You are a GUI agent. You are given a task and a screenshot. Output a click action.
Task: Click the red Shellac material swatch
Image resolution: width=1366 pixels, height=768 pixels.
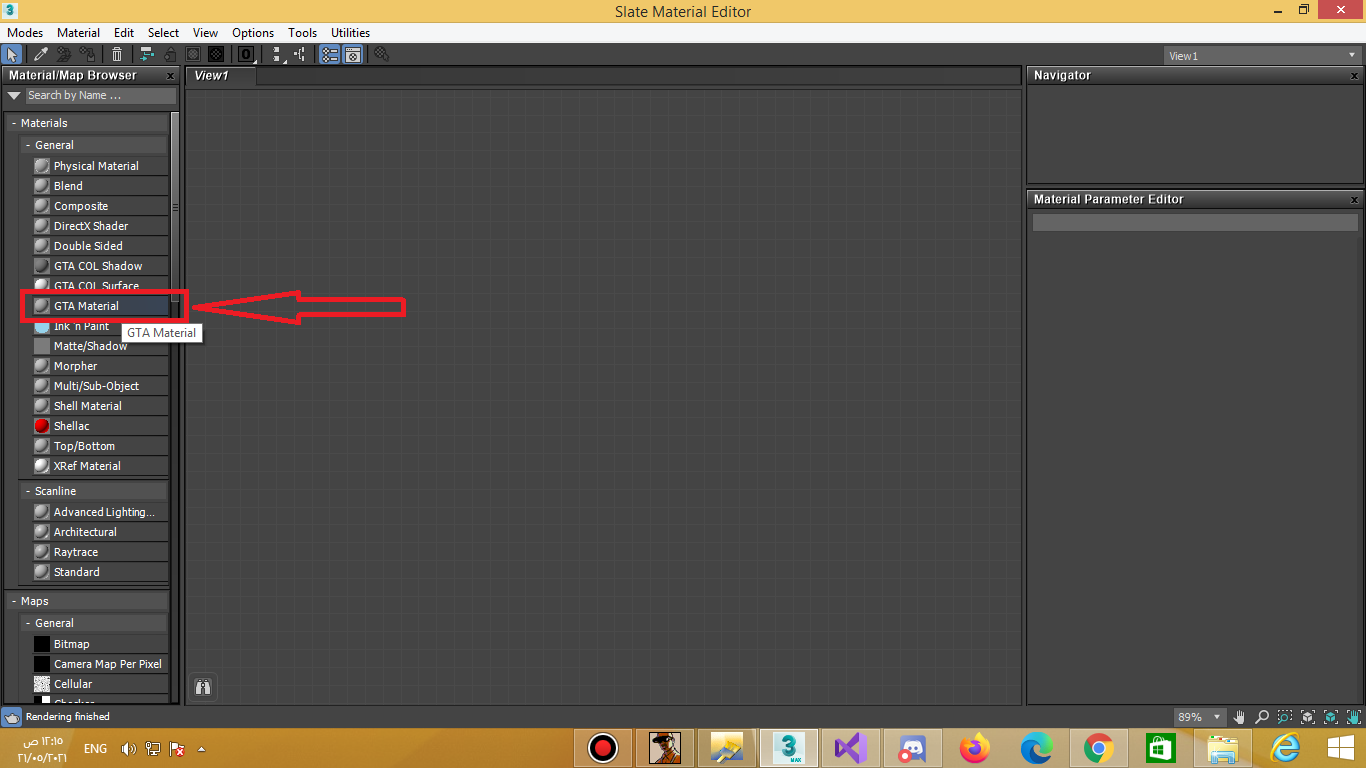42,426
